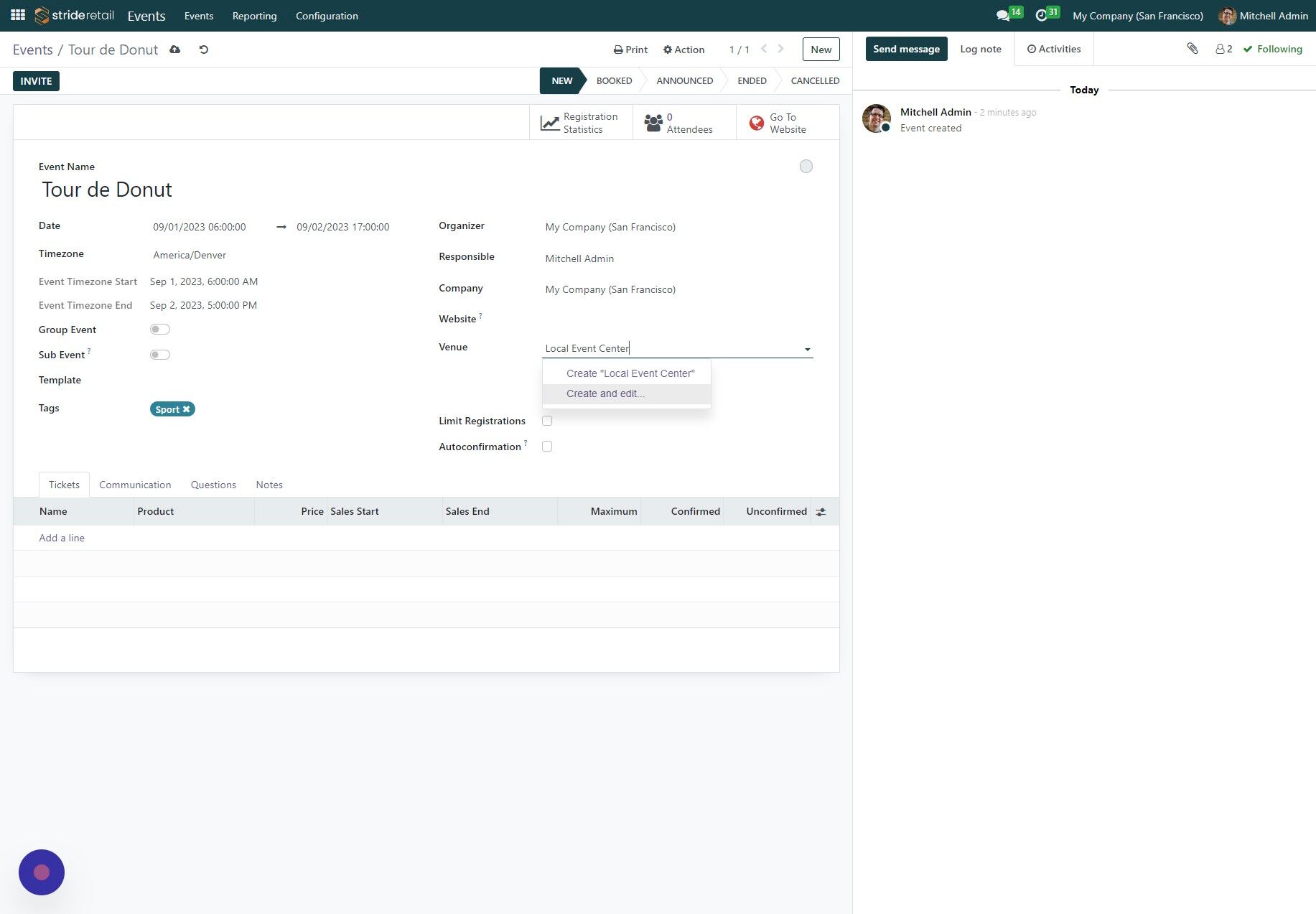This screenshot has width=1316, height=914.
Task: Click the INVITE button
Action: pyautogui.click(x=36, y=81)
